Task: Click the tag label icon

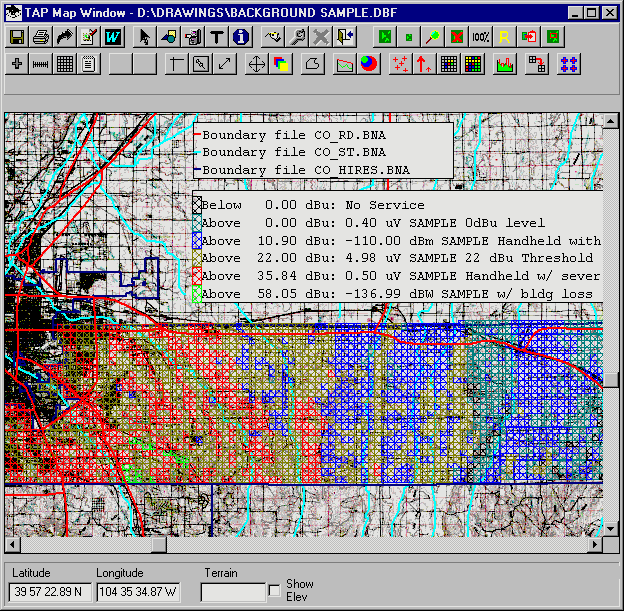Action: (273, 37)
